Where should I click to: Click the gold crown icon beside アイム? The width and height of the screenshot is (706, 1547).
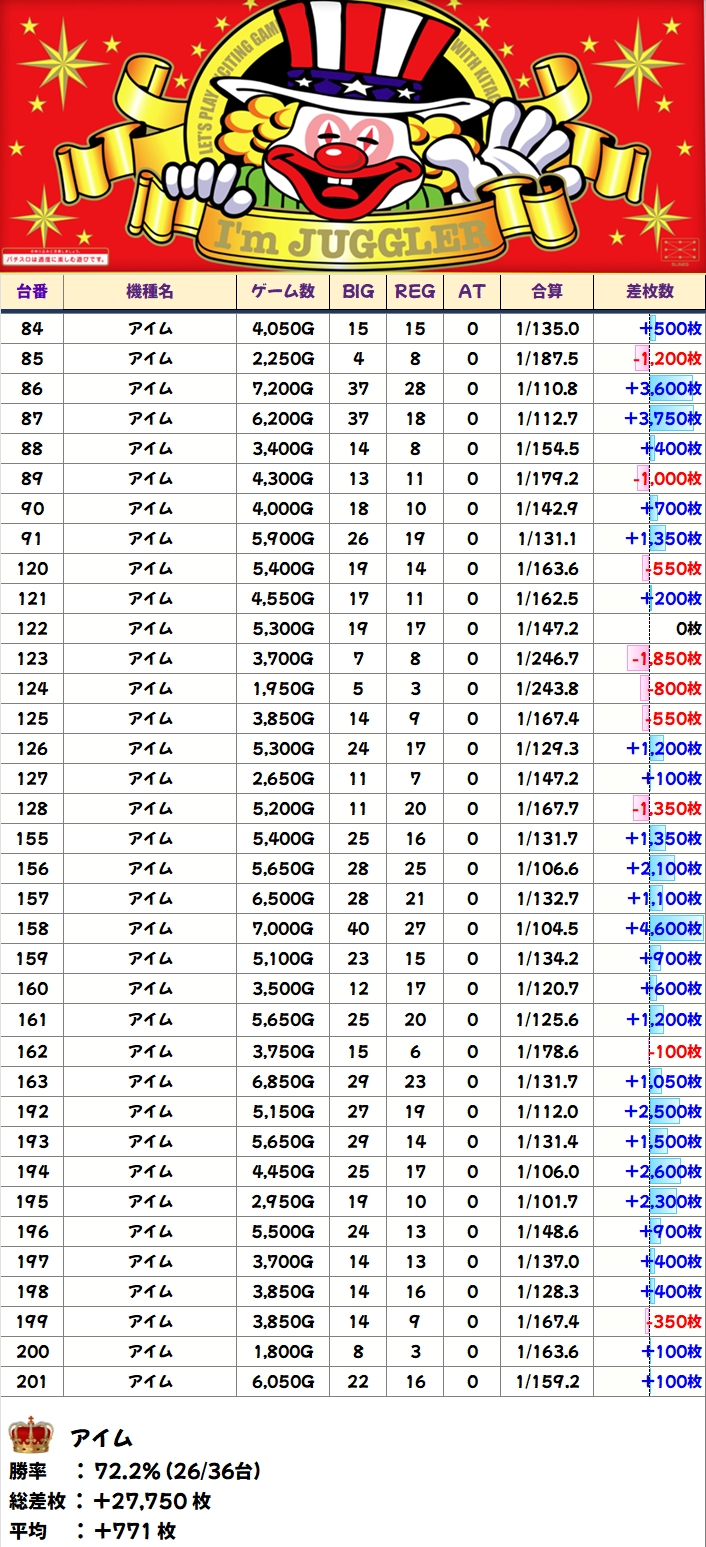[x=30, y=1436]
